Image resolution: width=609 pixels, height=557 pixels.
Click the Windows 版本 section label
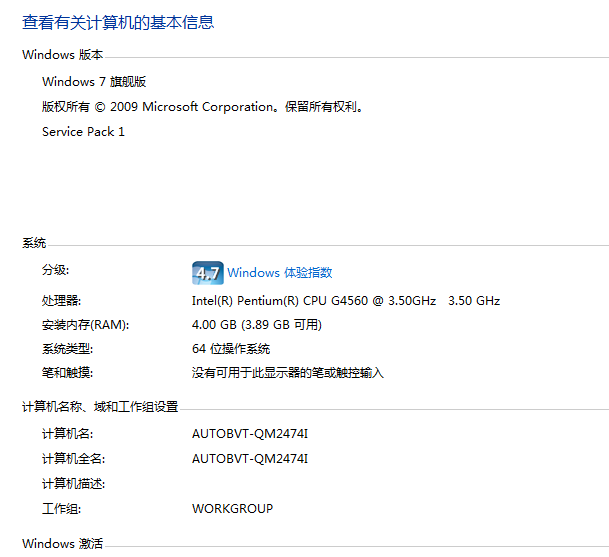coord(63,55)
